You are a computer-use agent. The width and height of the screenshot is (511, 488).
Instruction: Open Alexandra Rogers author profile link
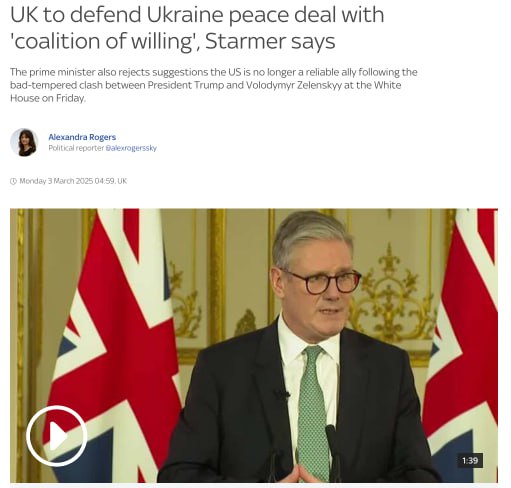pyautogui.click(x=82, y=137)
